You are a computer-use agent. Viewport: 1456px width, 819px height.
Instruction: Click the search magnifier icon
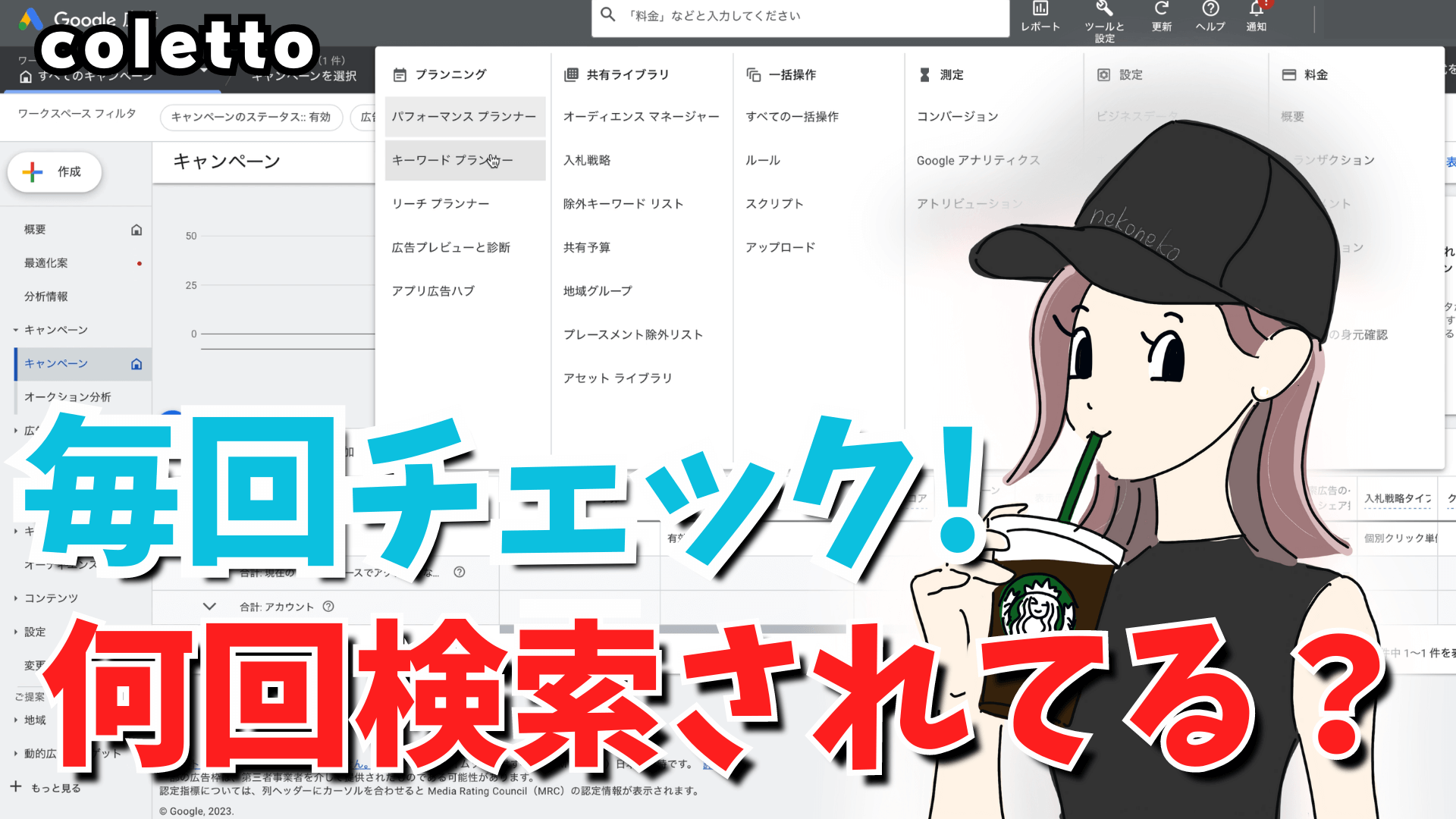click(608, 14)
